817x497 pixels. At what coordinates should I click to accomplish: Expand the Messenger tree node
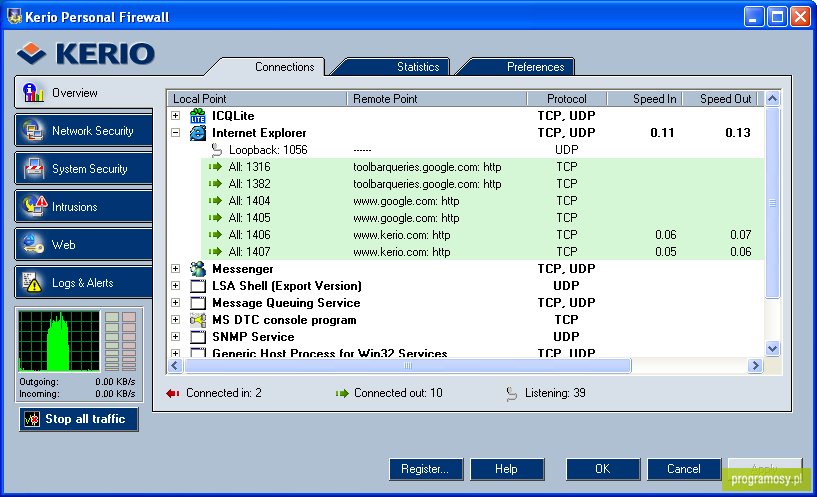pos(176,269)
